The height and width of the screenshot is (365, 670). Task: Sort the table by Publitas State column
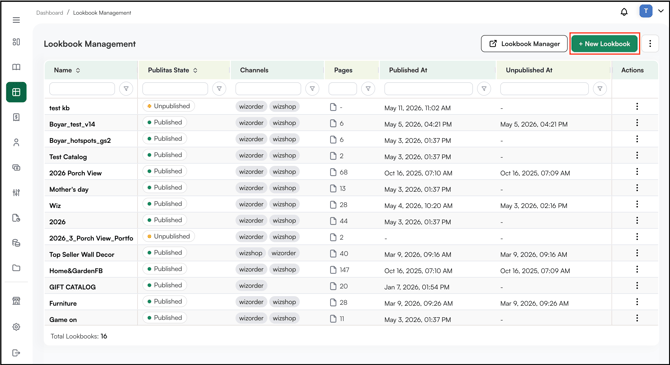tap(195, 70)
